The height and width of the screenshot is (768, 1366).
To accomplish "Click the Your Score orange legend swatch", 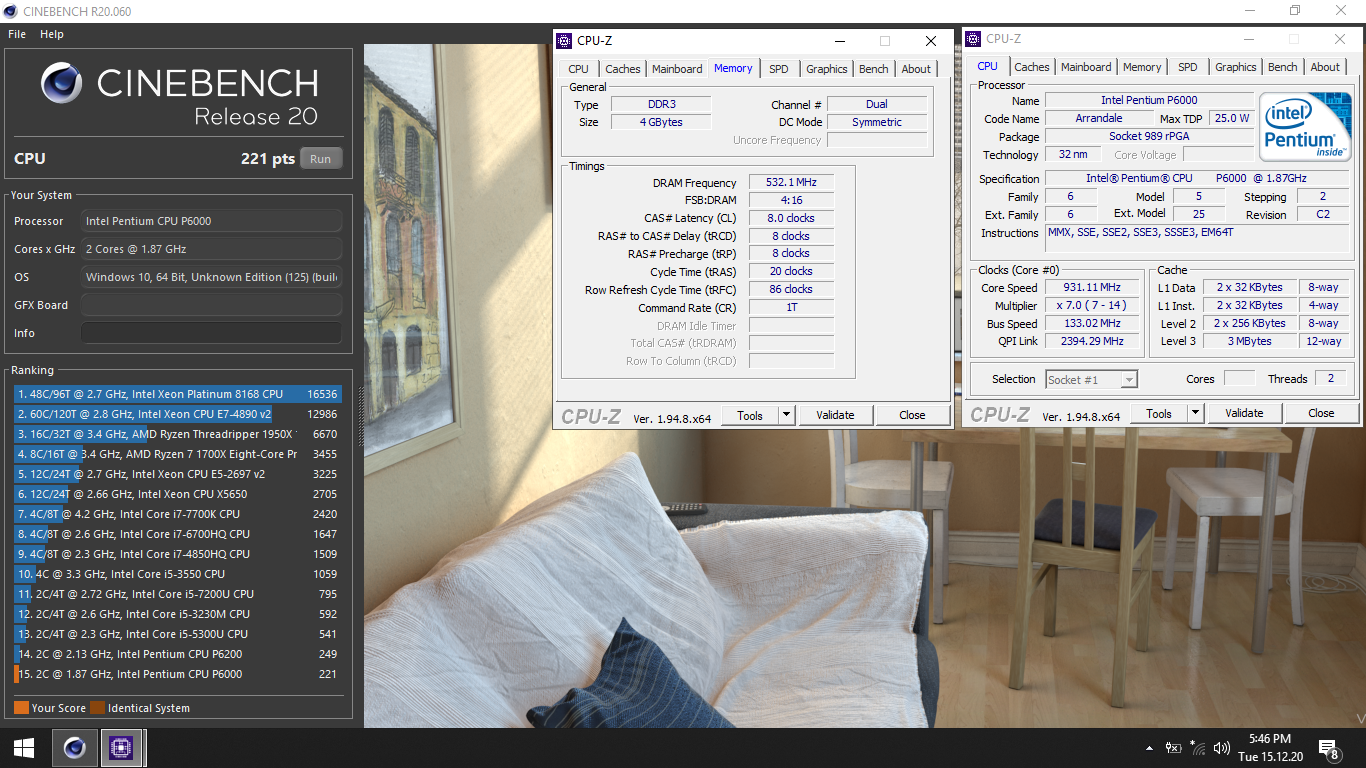I will click(x=21, y=708).
